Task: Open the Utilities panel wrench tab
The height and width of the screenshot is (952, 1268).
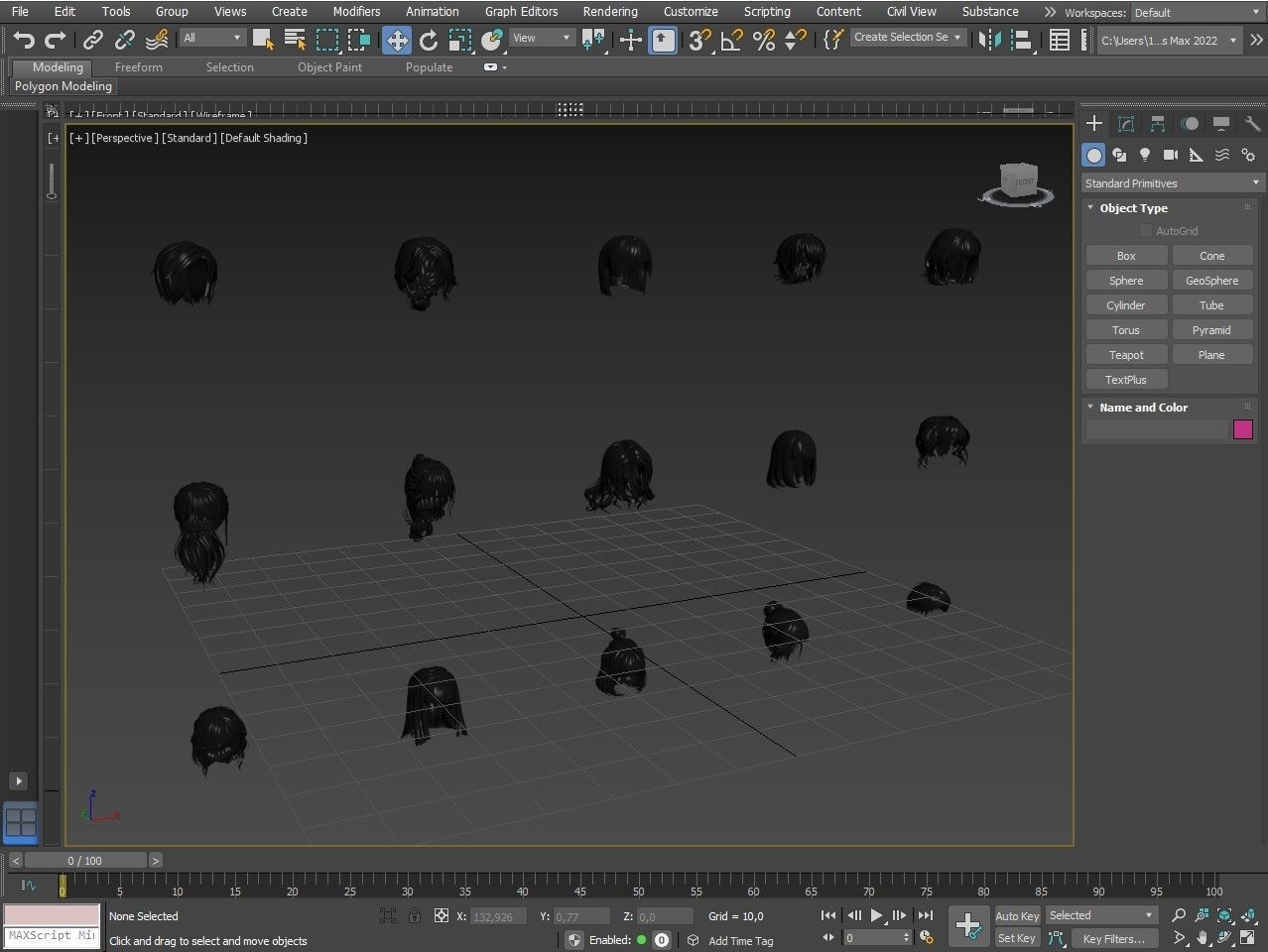Action: [1252, 124]
